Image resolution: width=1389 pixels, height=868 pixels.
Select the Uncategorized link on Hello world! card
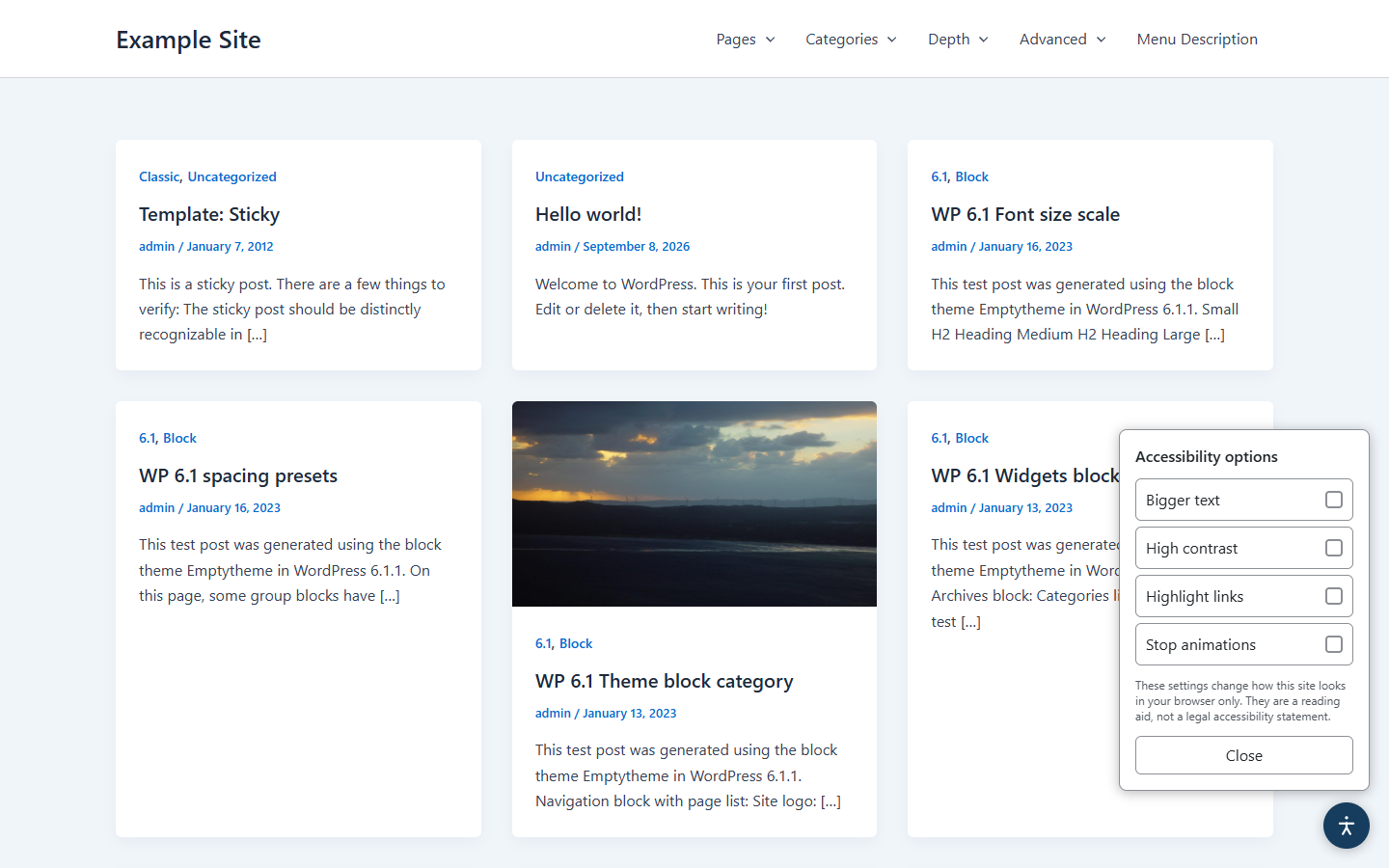(580, 176)
